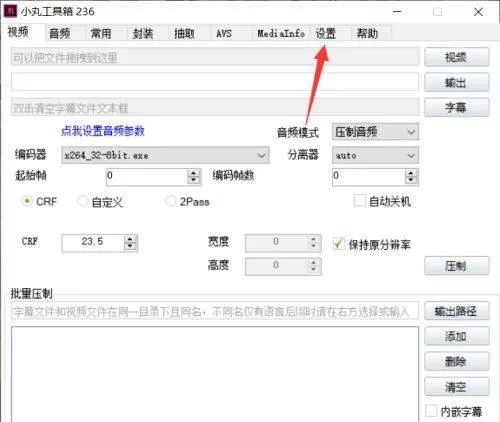Click the batch subtitle suffix text field
This screenshot has width=500, height=422.
point(215,311)
